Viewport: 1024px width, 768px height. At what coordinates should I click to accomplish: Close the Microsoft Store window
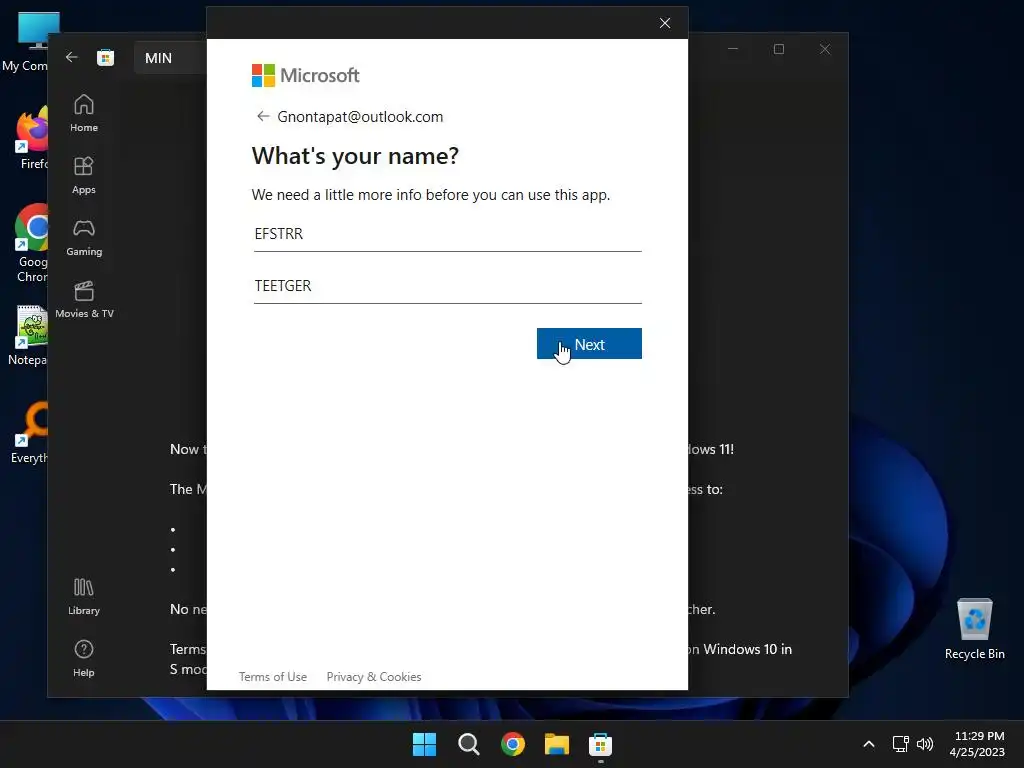click(x=825, y=49)
